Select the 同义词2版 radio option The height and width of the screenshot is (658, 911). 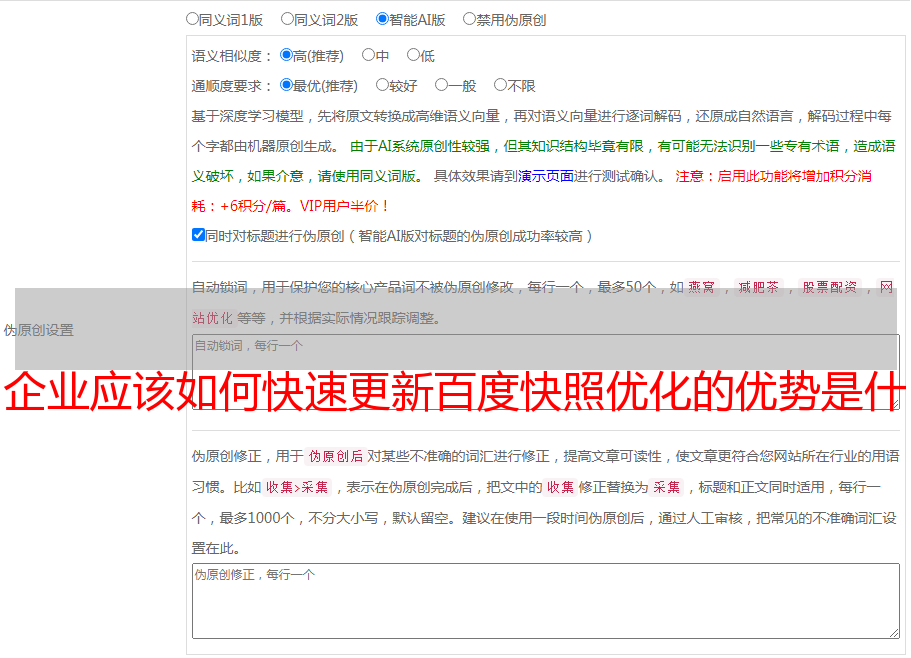pos(287,19)
